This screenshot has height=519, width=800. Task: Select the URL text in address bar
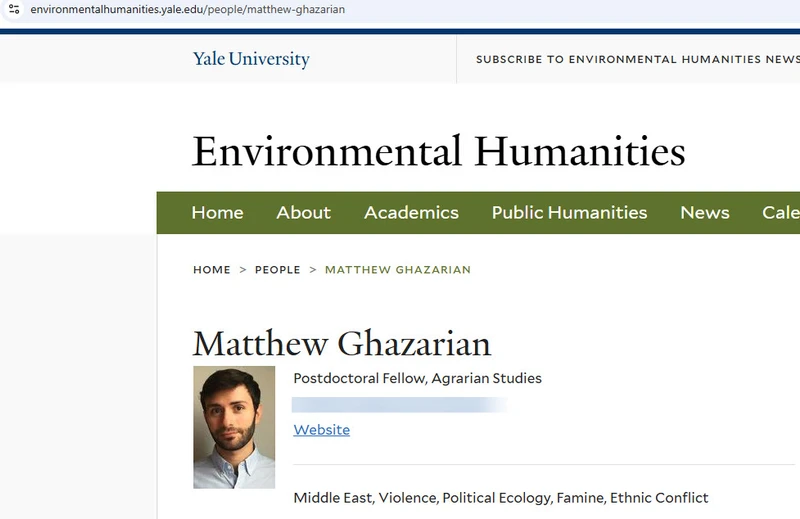pos(187,9)
